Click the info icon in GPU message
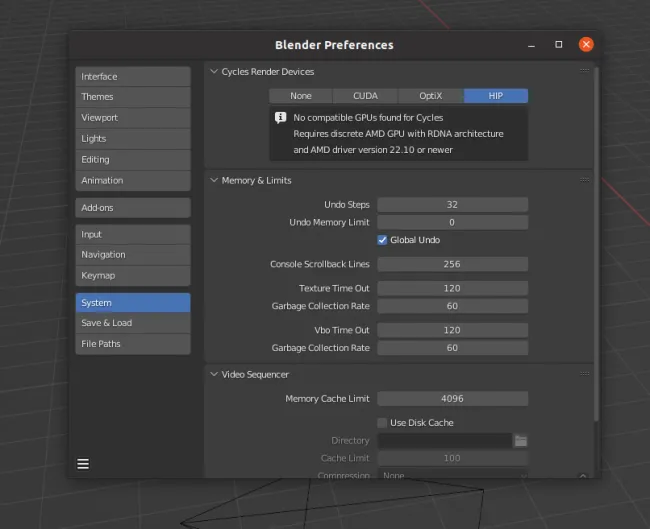 281,118
